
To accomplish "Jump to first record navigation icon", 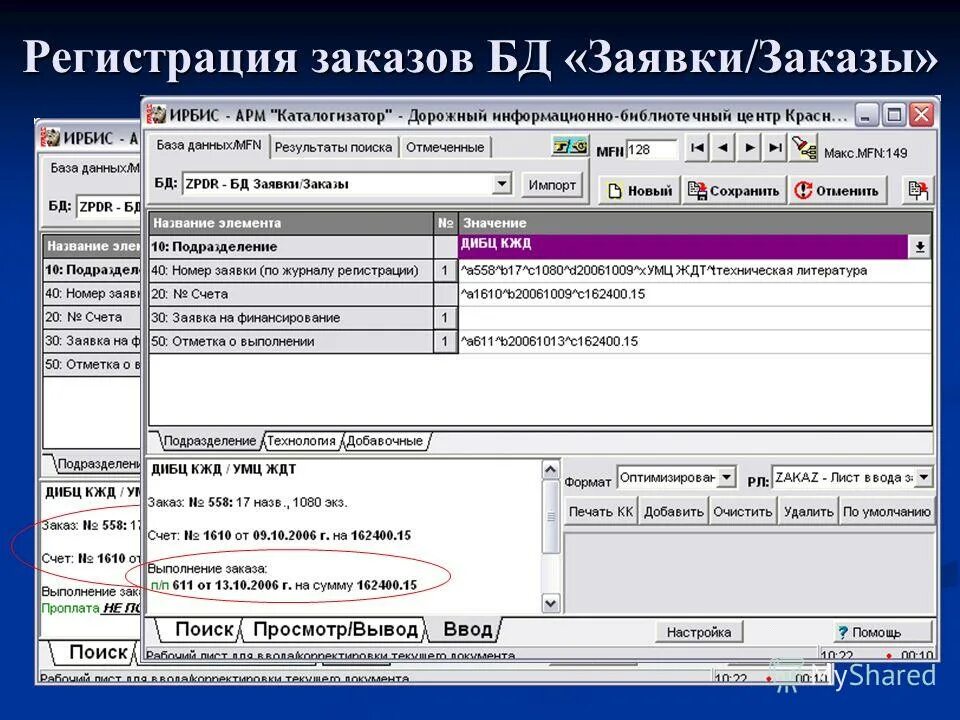I will pyautogui.click(x=696, y=147).
